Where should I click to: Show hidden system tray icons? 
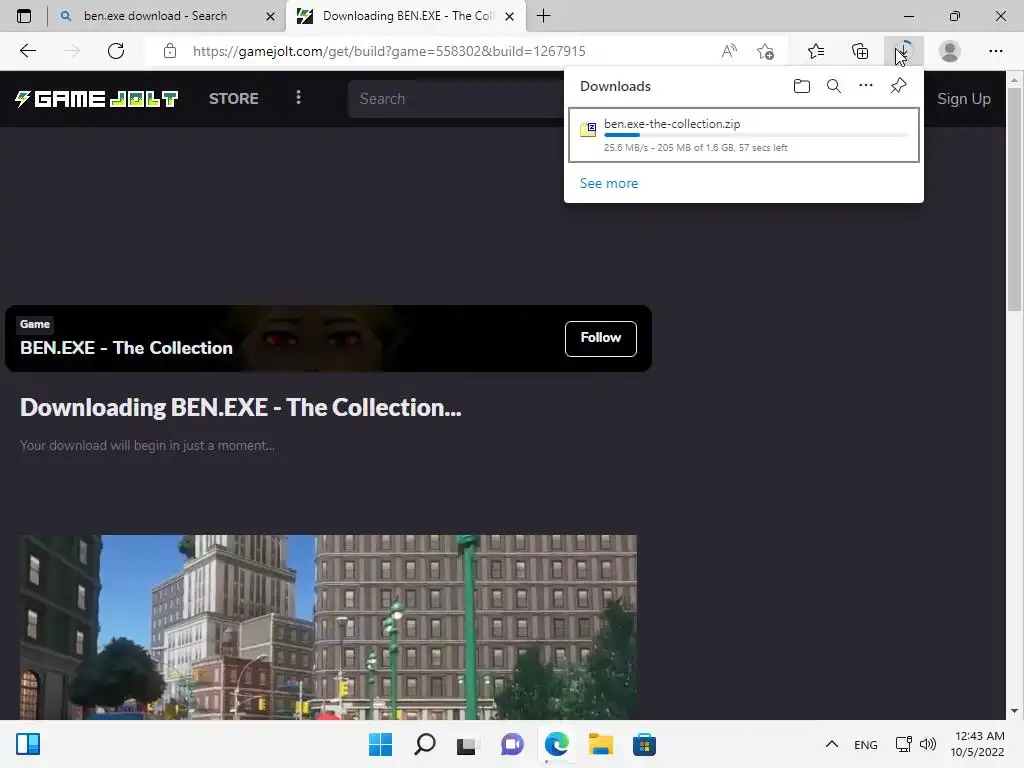[831, 744]
